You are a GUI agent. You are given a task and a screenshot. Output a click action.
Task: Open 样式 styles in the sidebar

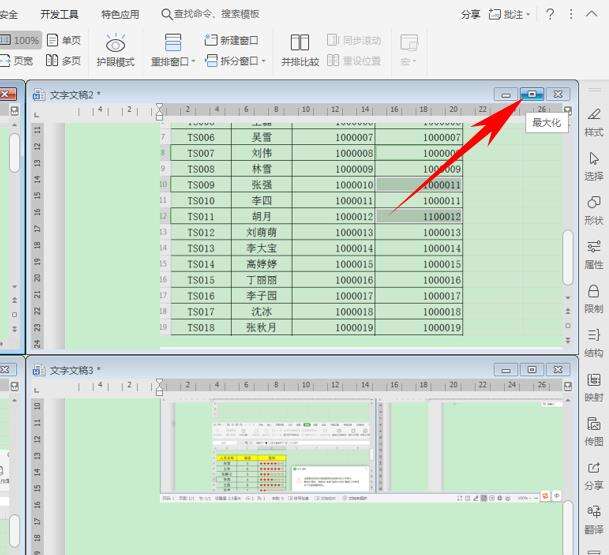point(594,122)
